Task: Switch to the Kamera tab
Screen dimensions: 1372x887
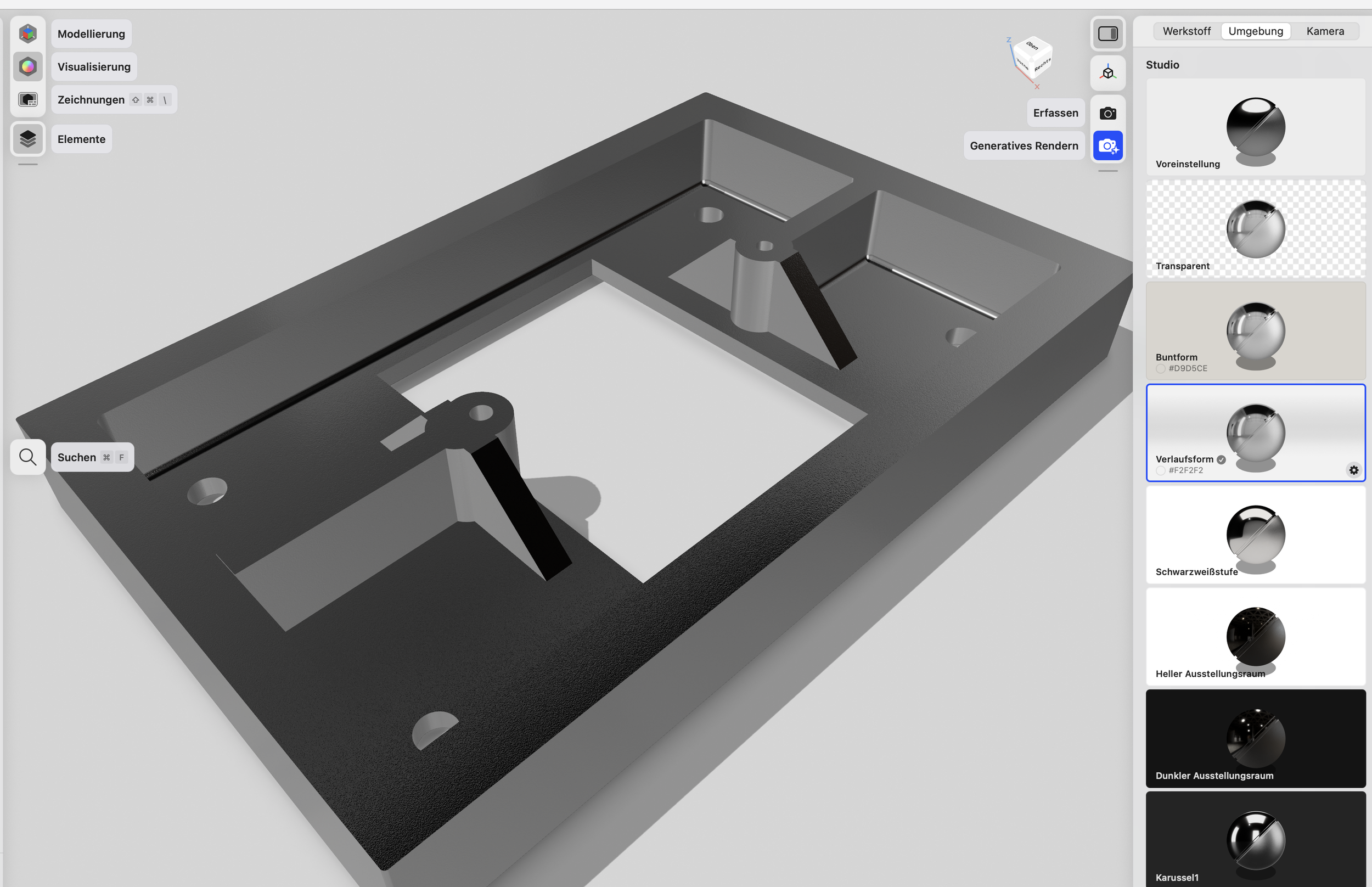Action: tap(1325, 31)
